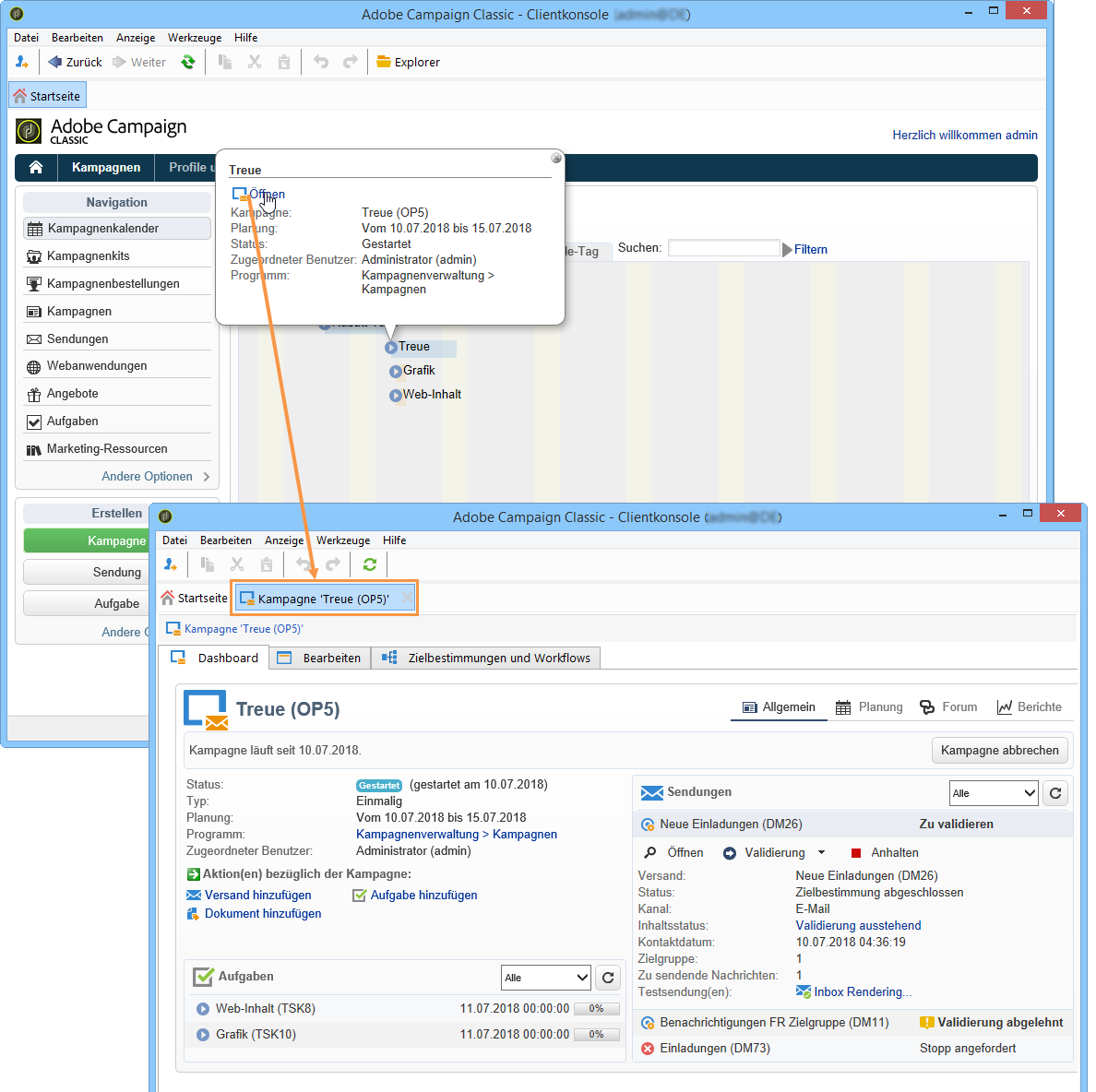Click the home icon in the dark navigation bar
The image size is (1096, 1092).
click(x=36, y=167)
